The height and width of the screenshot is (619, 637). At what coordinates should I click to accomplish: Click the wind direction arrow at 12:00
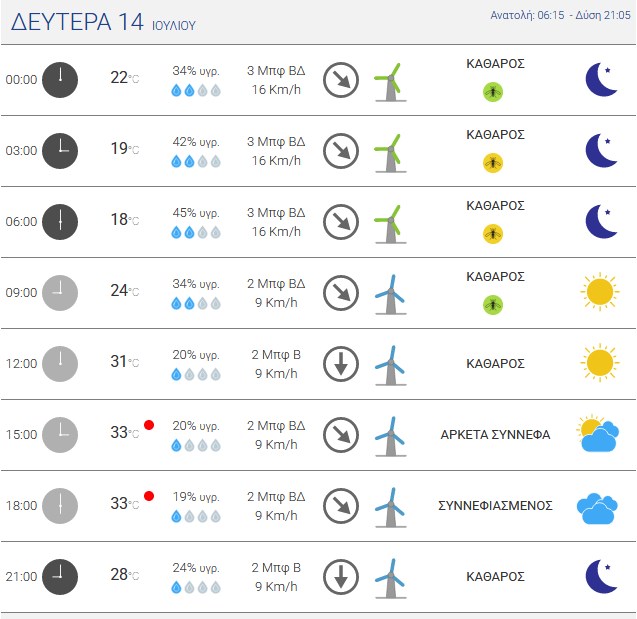pos(341,364)
